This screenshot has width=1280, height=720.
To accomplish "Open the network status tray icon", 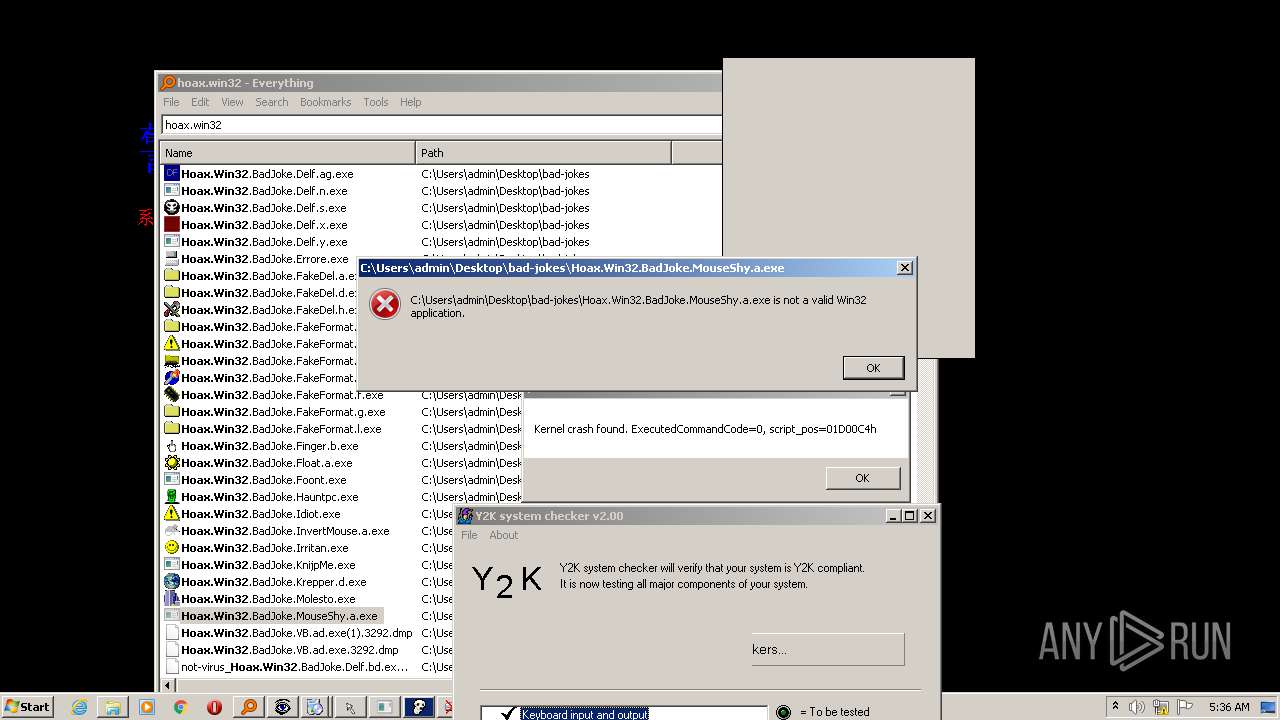I will point(1160,707).
